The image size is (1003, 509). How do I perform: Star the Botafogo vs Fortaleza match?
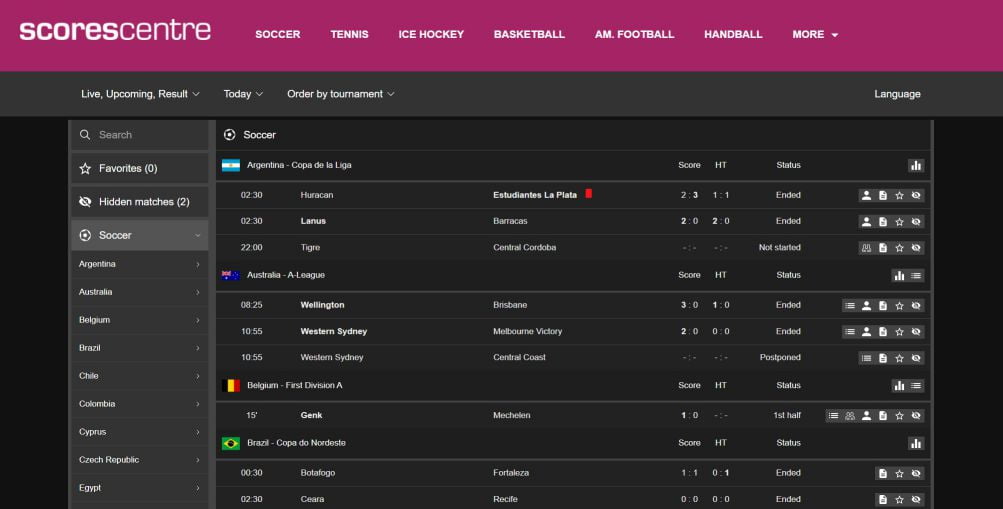[899, 474]
